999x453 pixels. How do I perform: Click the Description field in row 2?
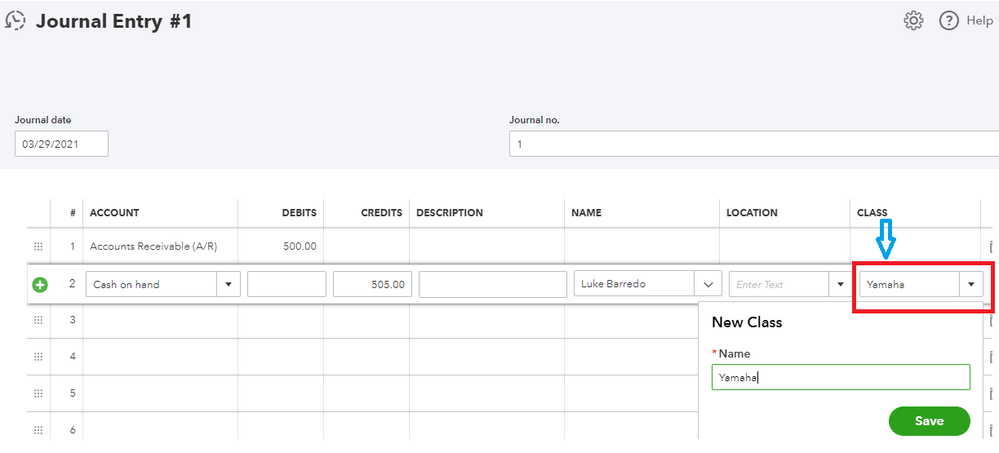(493, 285)
